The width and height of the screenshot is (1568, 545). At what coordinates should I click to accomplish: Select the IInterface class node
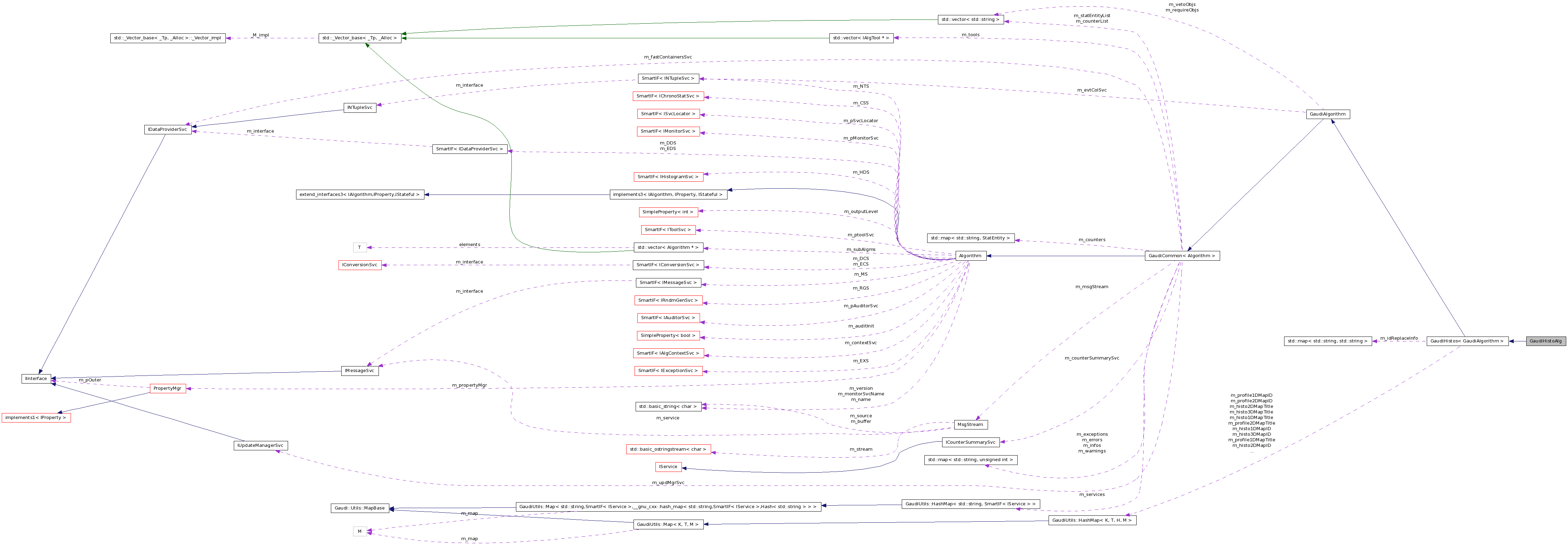click(x=37, y=378)
